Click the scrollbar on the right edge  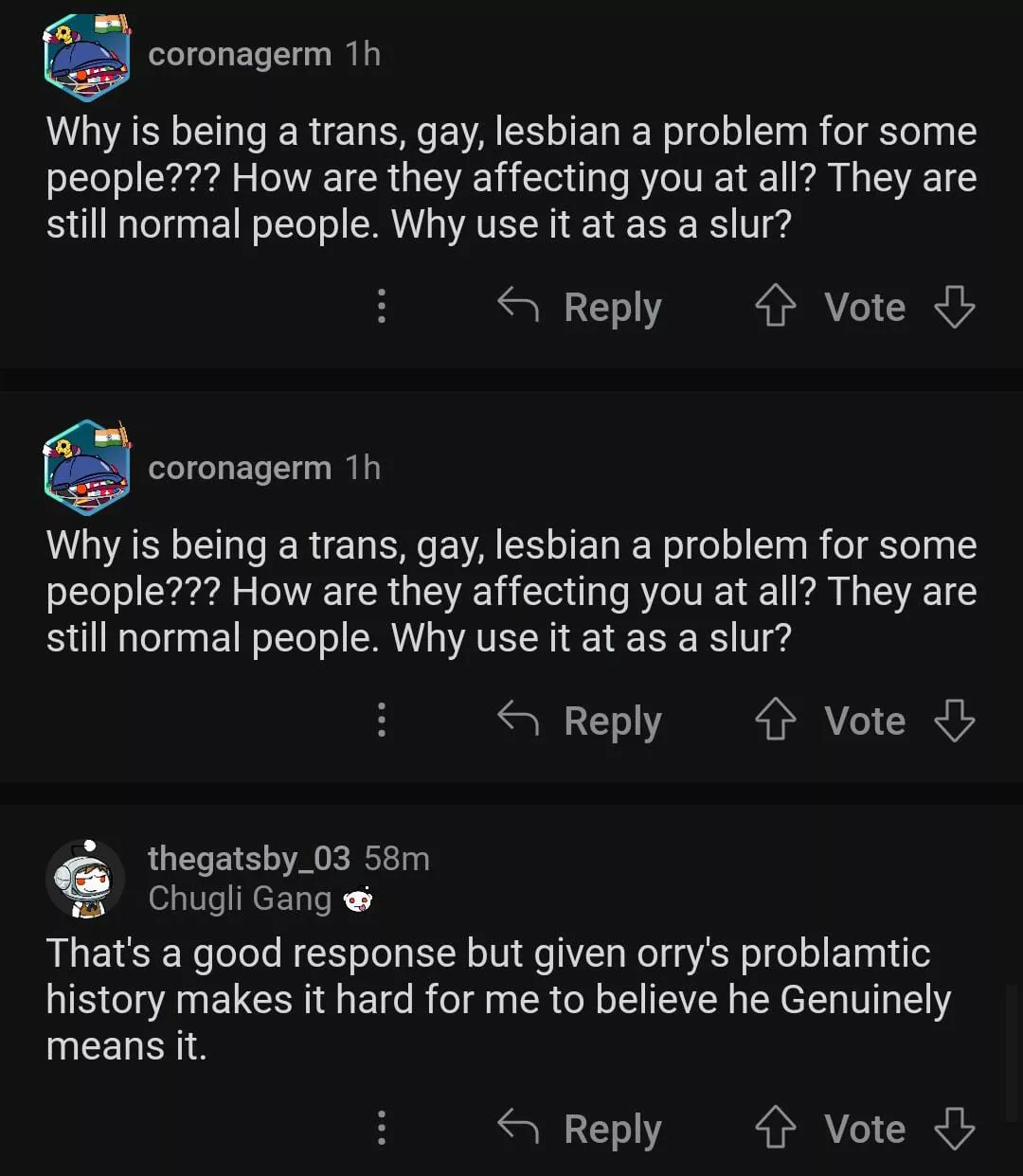click(x=1010, y=1051)
